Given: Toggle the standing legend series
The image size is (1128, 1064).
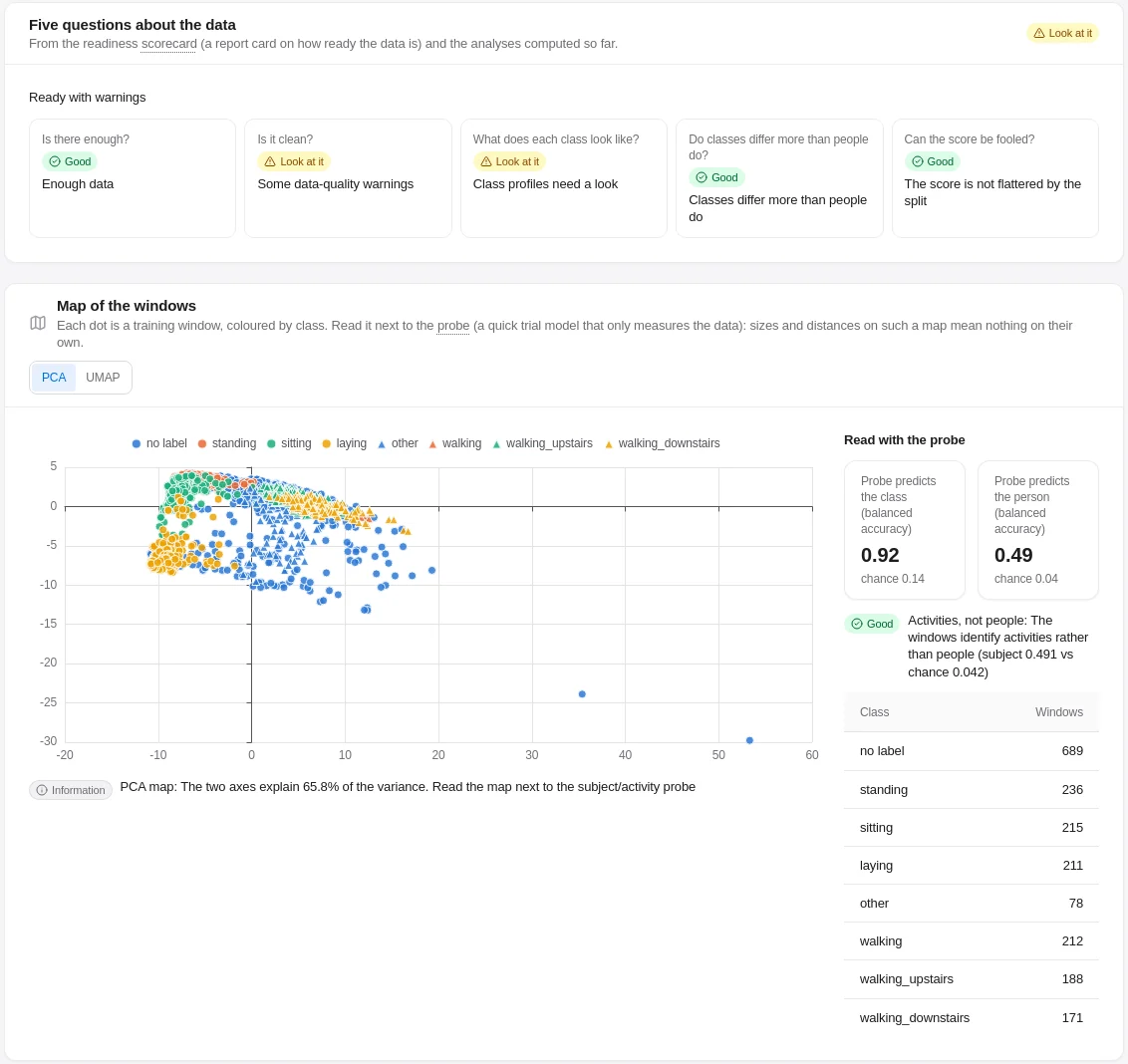Looking at the screenshot, I should point(226,443).
